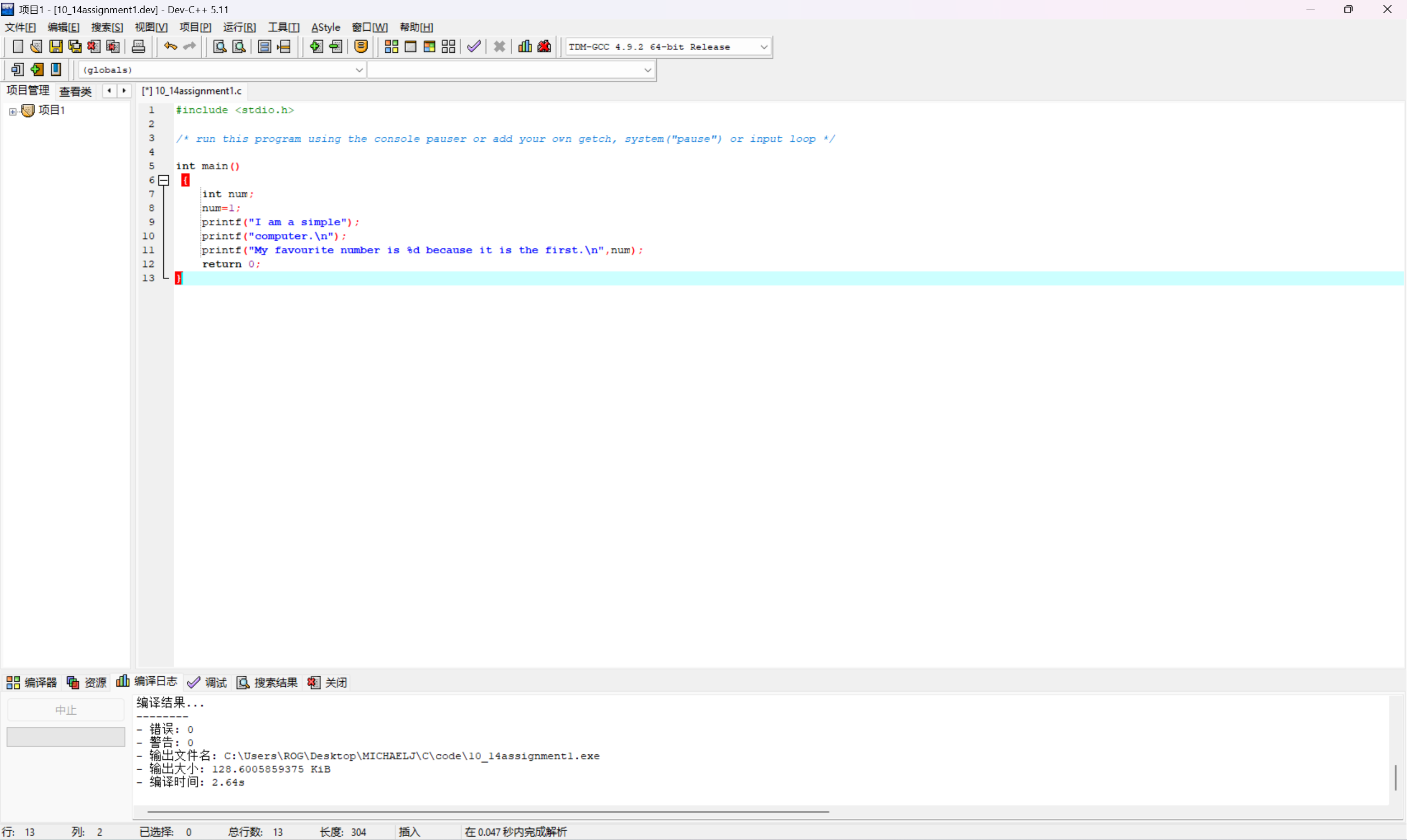Open the 运行[R] menu

[239, 27]
